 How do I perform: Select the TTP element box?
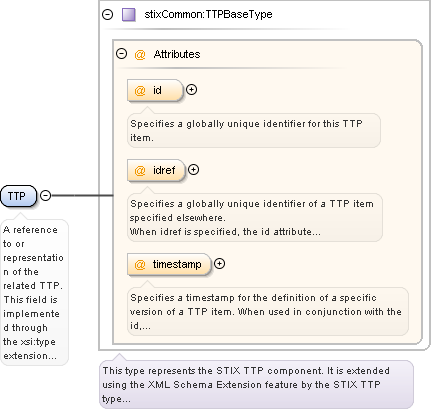18,196
